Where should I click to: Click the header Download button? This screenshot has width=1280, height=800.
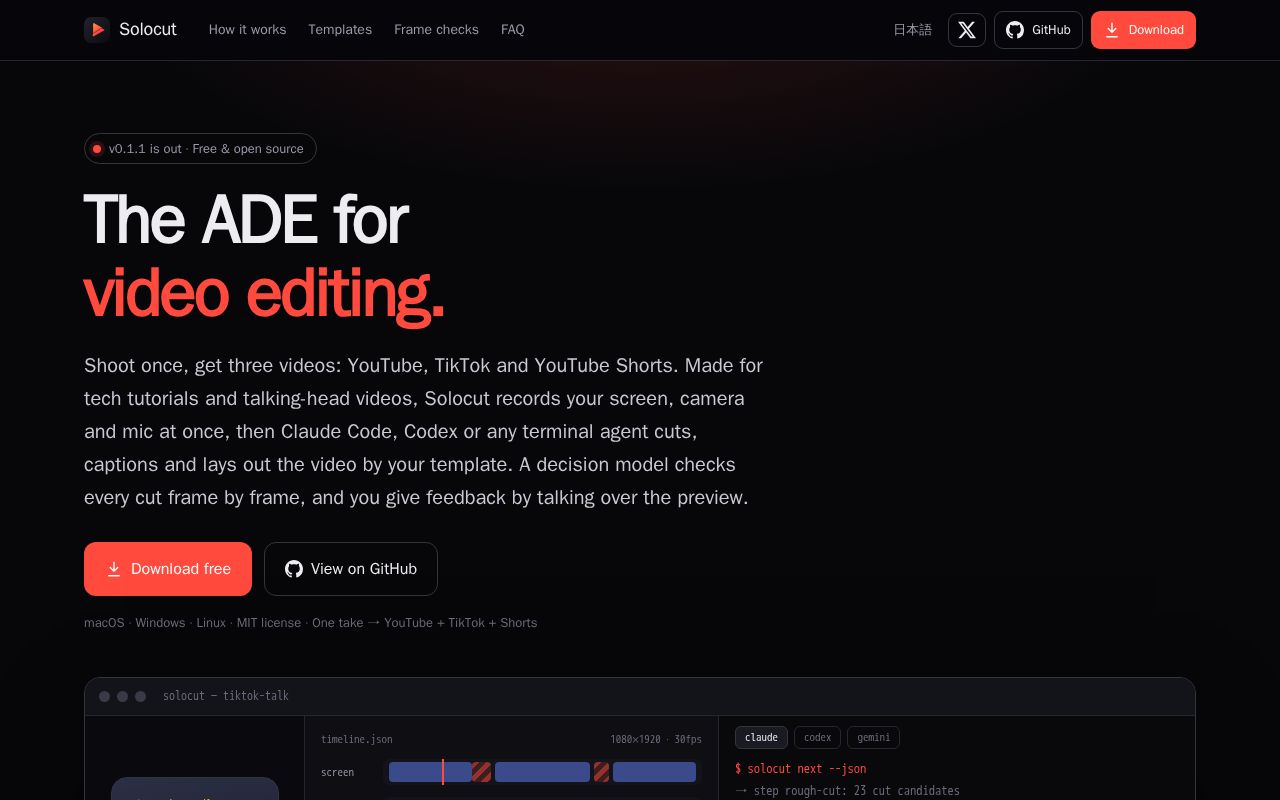point(1143,30)
